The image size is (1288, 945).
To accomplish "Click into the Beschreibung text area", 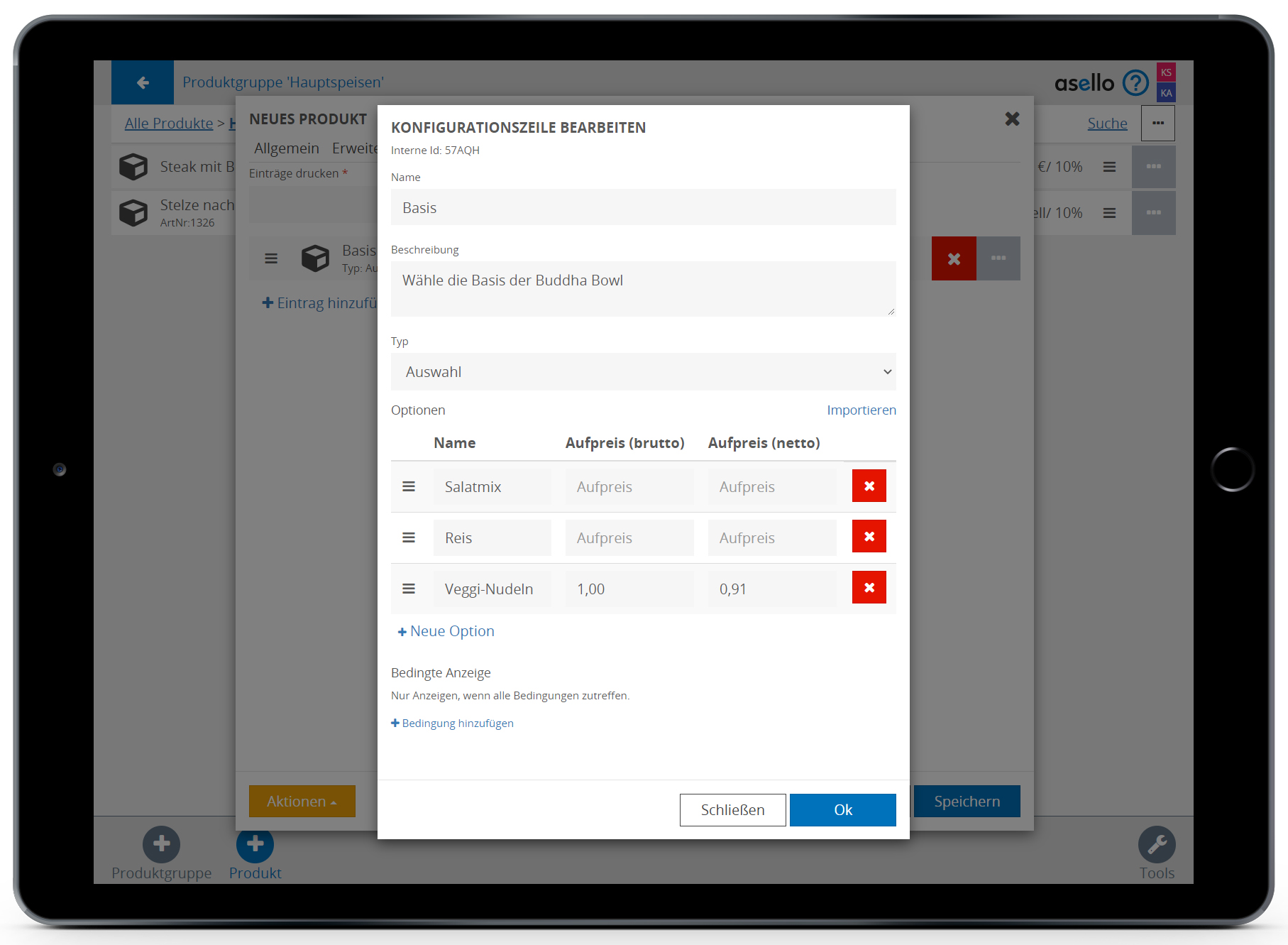I will tap(643, 289).
